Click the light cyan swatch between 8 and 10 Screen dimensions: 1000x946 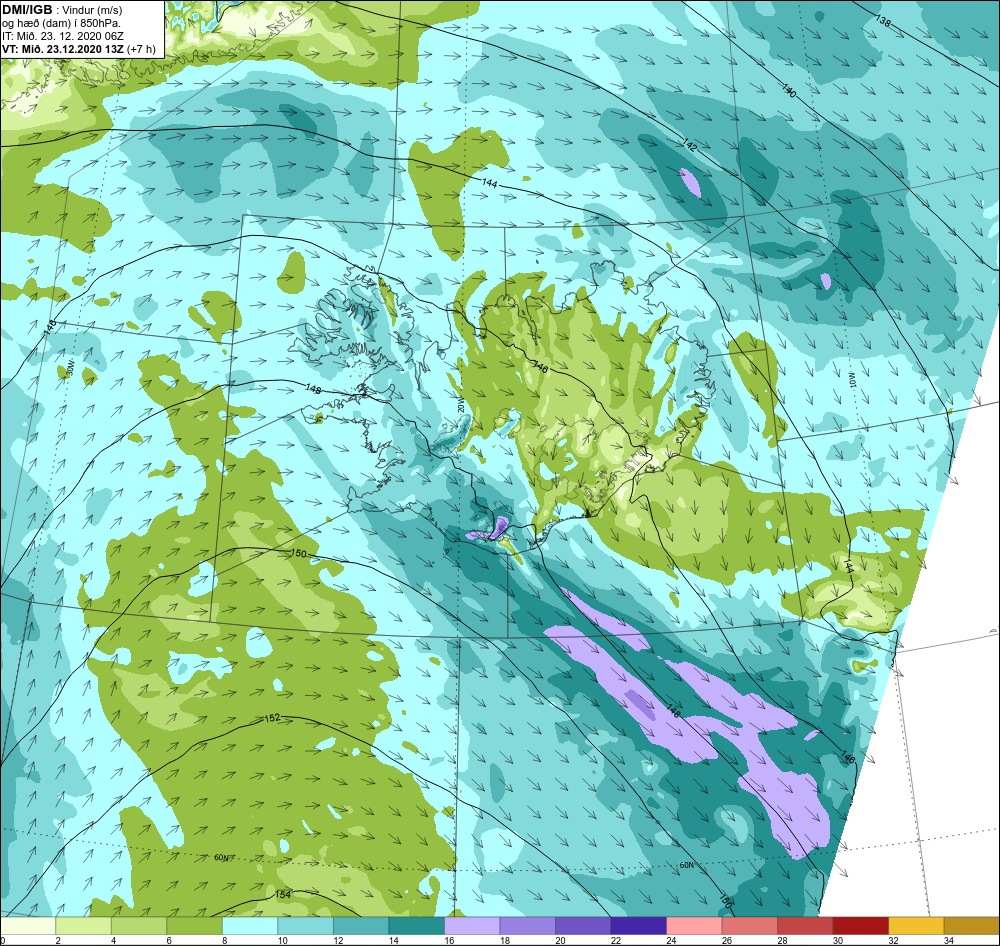[250, 925]
